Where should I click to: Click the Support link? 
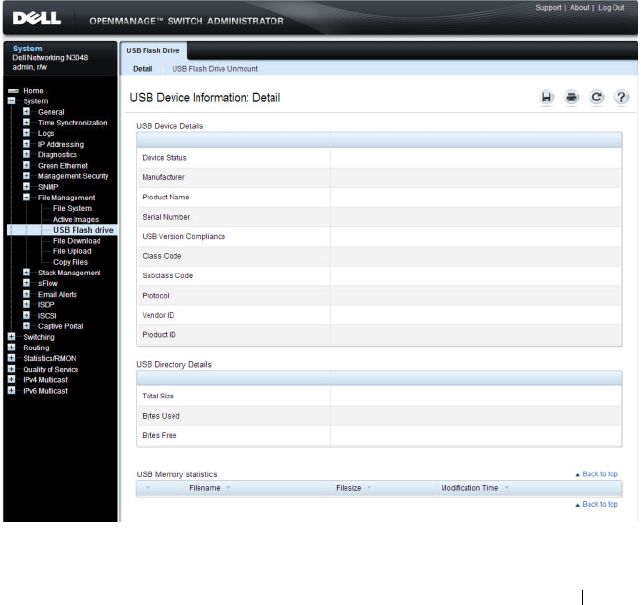pos(548,8)
